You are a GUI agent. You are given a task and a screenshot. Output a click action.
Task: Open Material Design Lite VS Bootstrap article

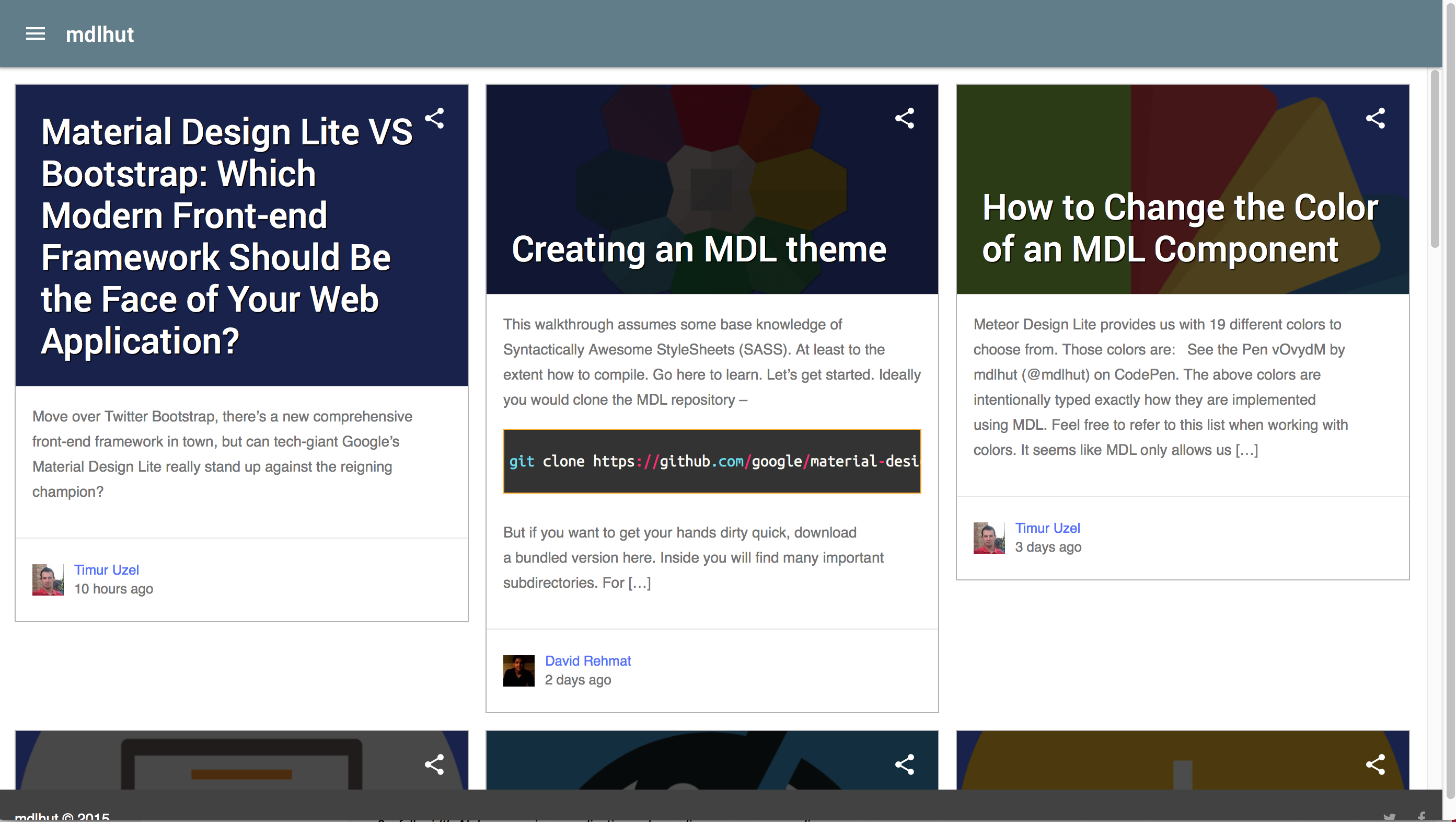tap(226, 236)
